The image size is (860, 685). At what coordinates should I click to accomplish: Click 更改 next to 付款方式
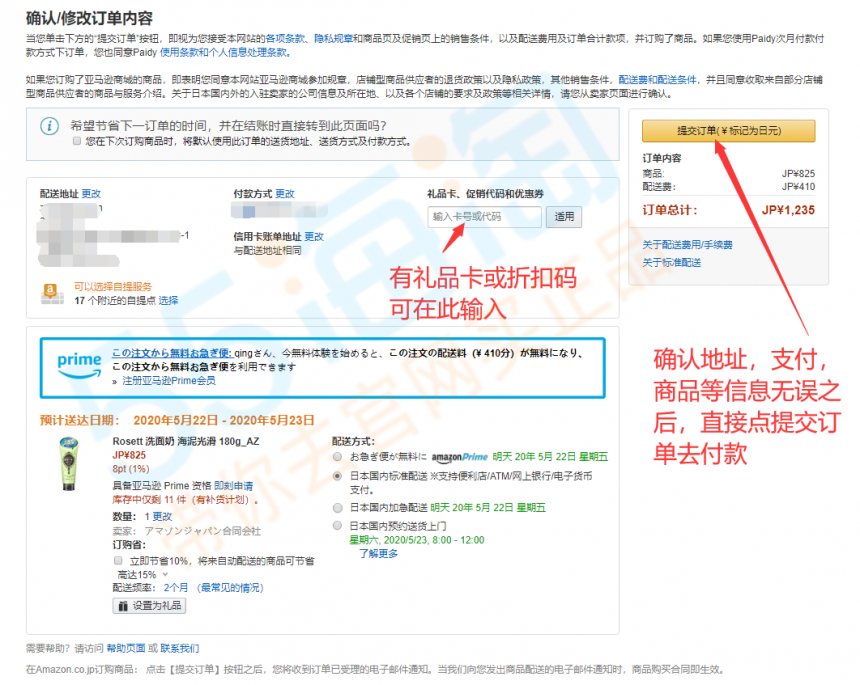(x=285, y=194)
